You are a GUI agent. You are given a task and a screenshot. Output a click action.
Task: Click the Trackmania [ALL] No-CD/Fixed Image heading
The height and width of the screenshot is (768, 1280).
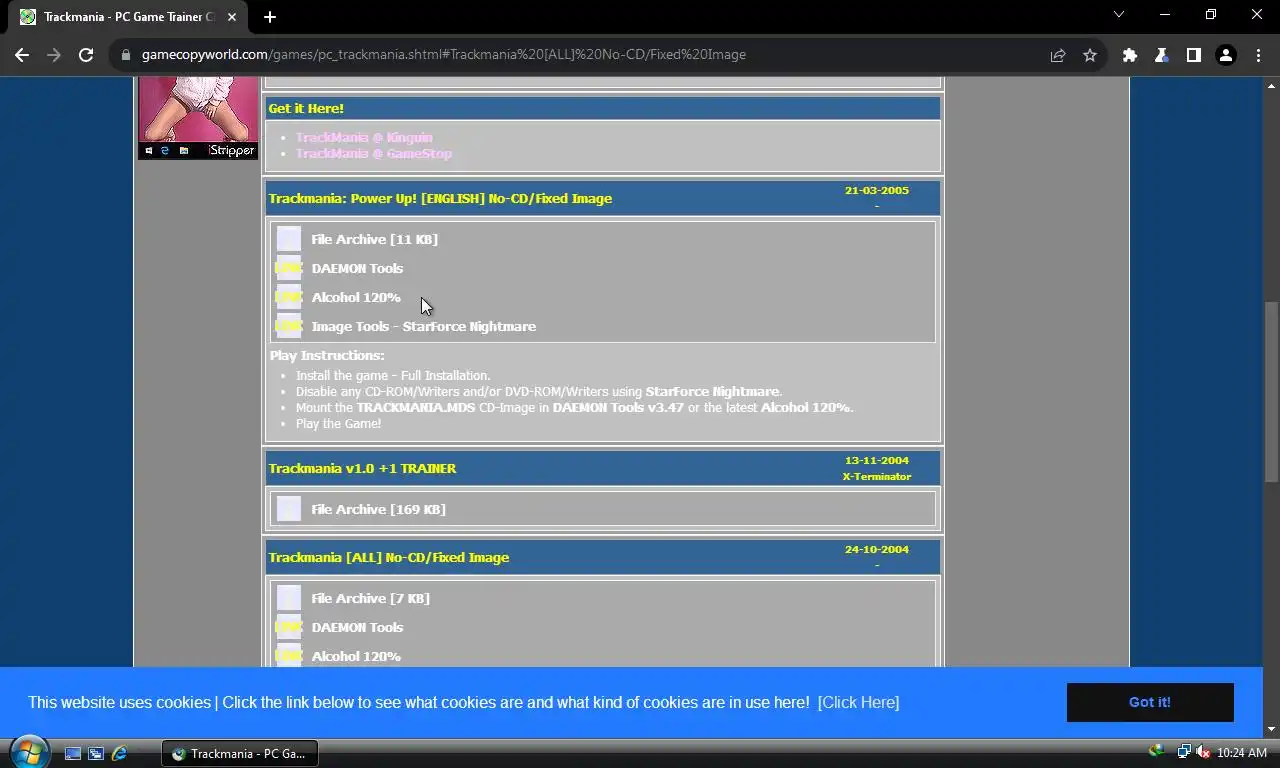[x=388, y=557]
